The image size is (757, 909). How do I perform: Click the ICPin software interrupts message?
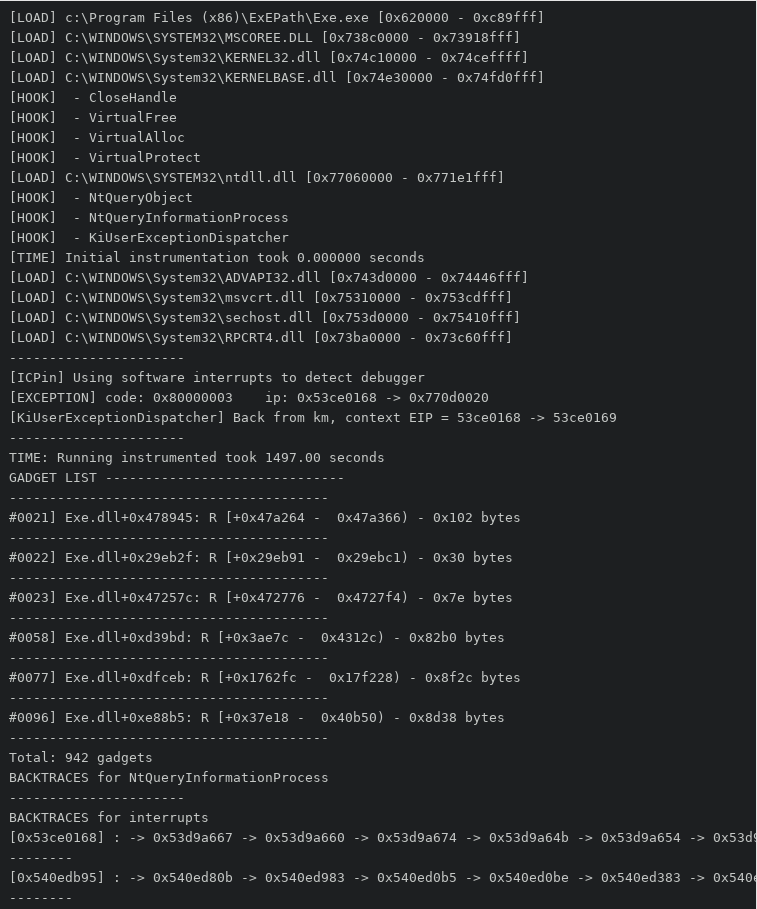click(x=216, y=377)
